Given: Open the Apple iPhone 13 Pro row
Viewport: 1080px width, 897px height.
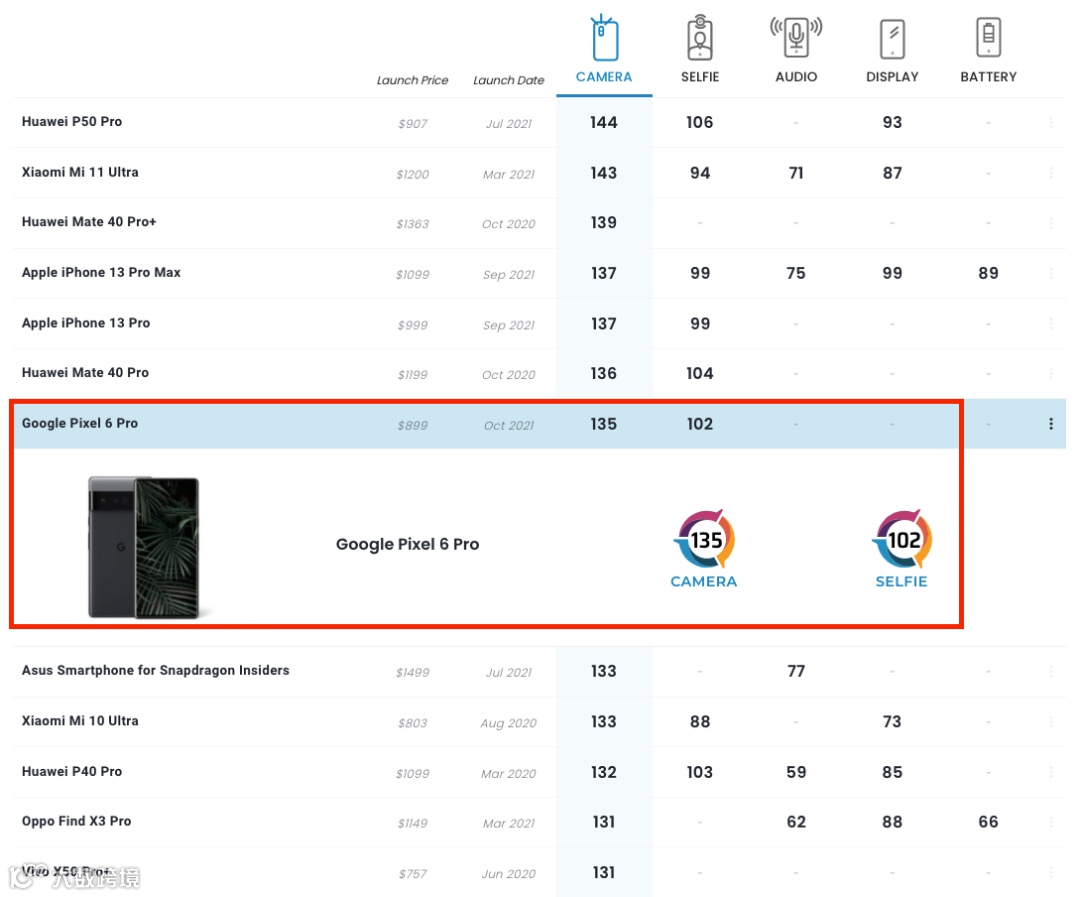Looking at the screenshot, I should pyautogui.click(x=539, y=323).
